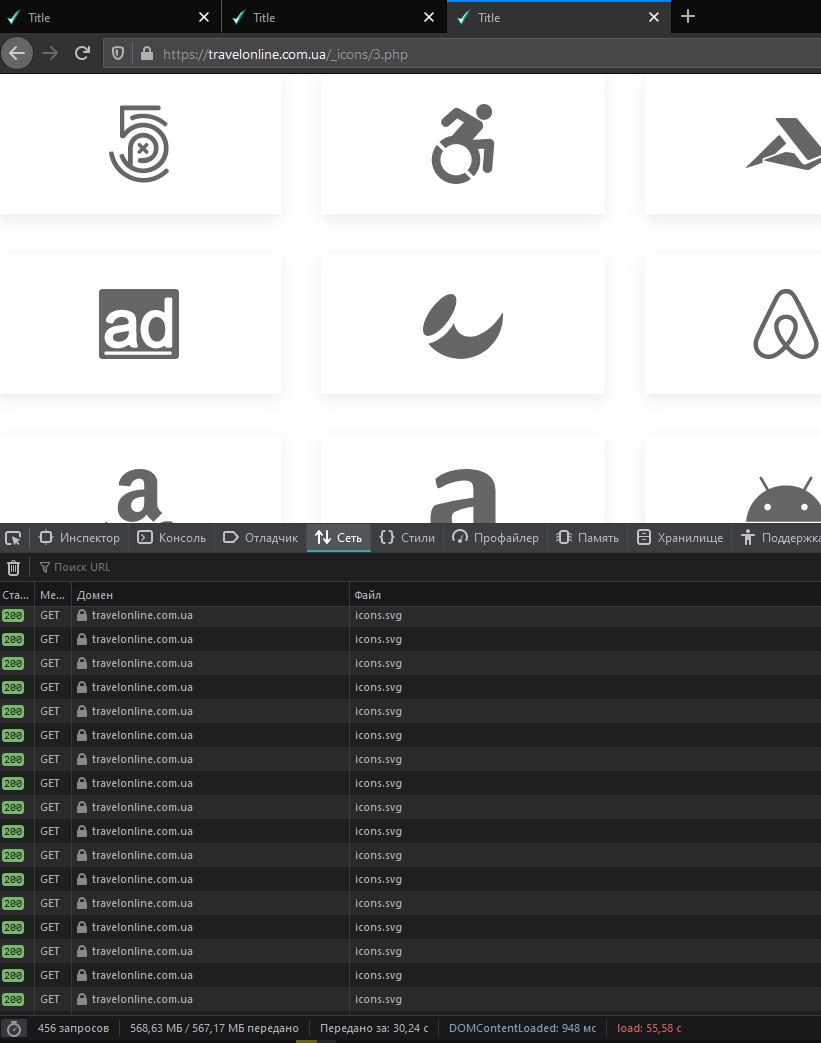Open the Профайлер devtools tab
The width and height of the screenshot is (821, 1043).
click(496, 537)
